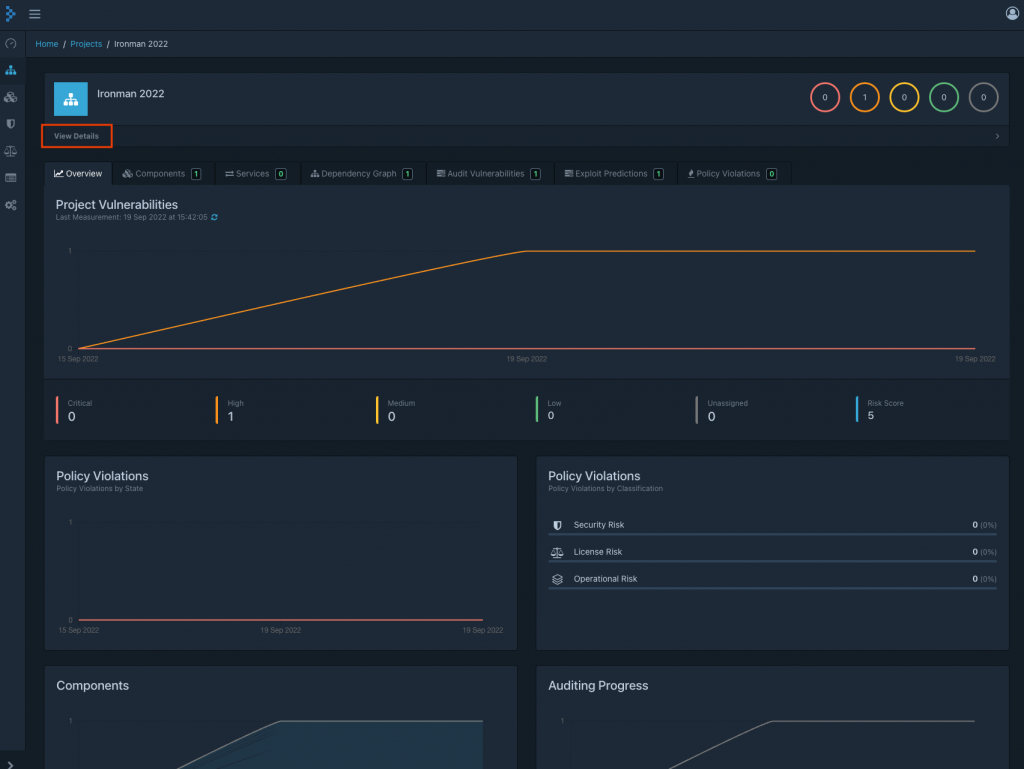Click the Critical vulnerability count label
Screen dimensions: 1024x769
click(80, 403)
